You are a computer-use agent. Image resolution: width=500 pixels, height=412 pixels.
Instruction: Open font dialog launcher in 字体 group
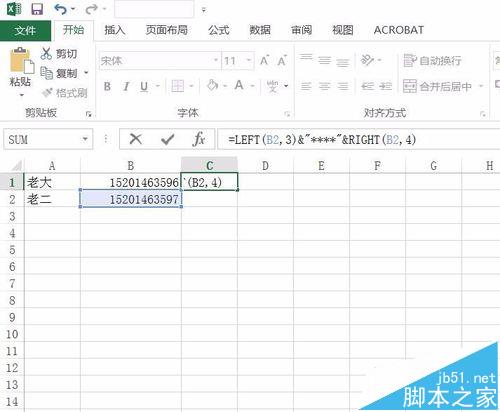tap(287, 114)
